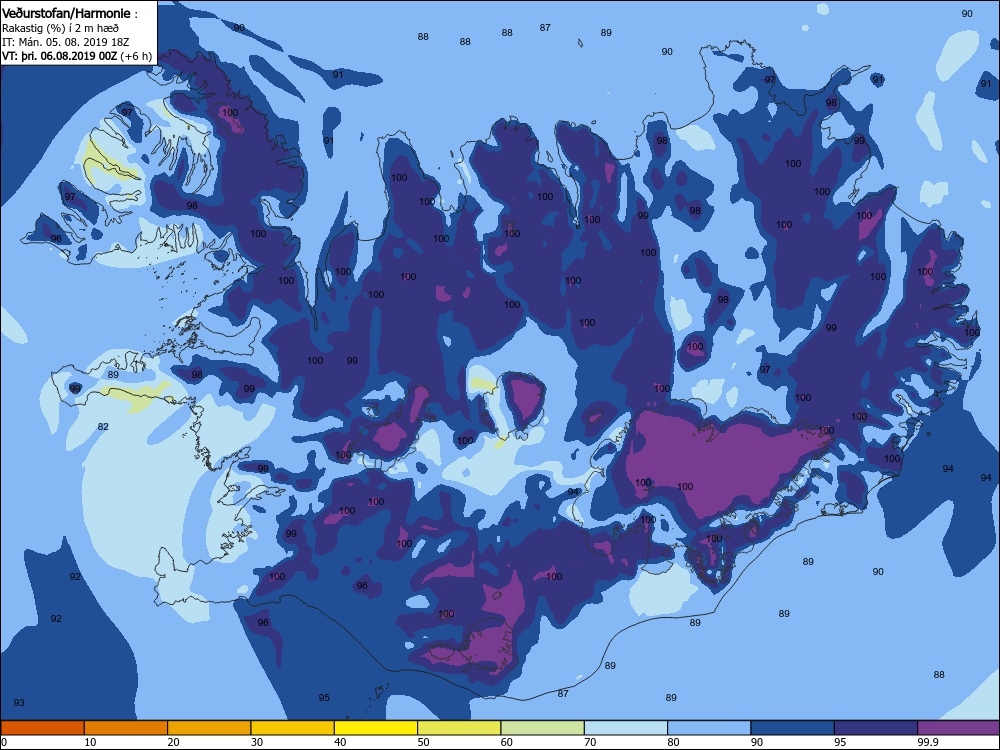This screenshot has width=1000, height=750.
Task: Click the legend tick label '60'
Action: click(x=507, y=742)
